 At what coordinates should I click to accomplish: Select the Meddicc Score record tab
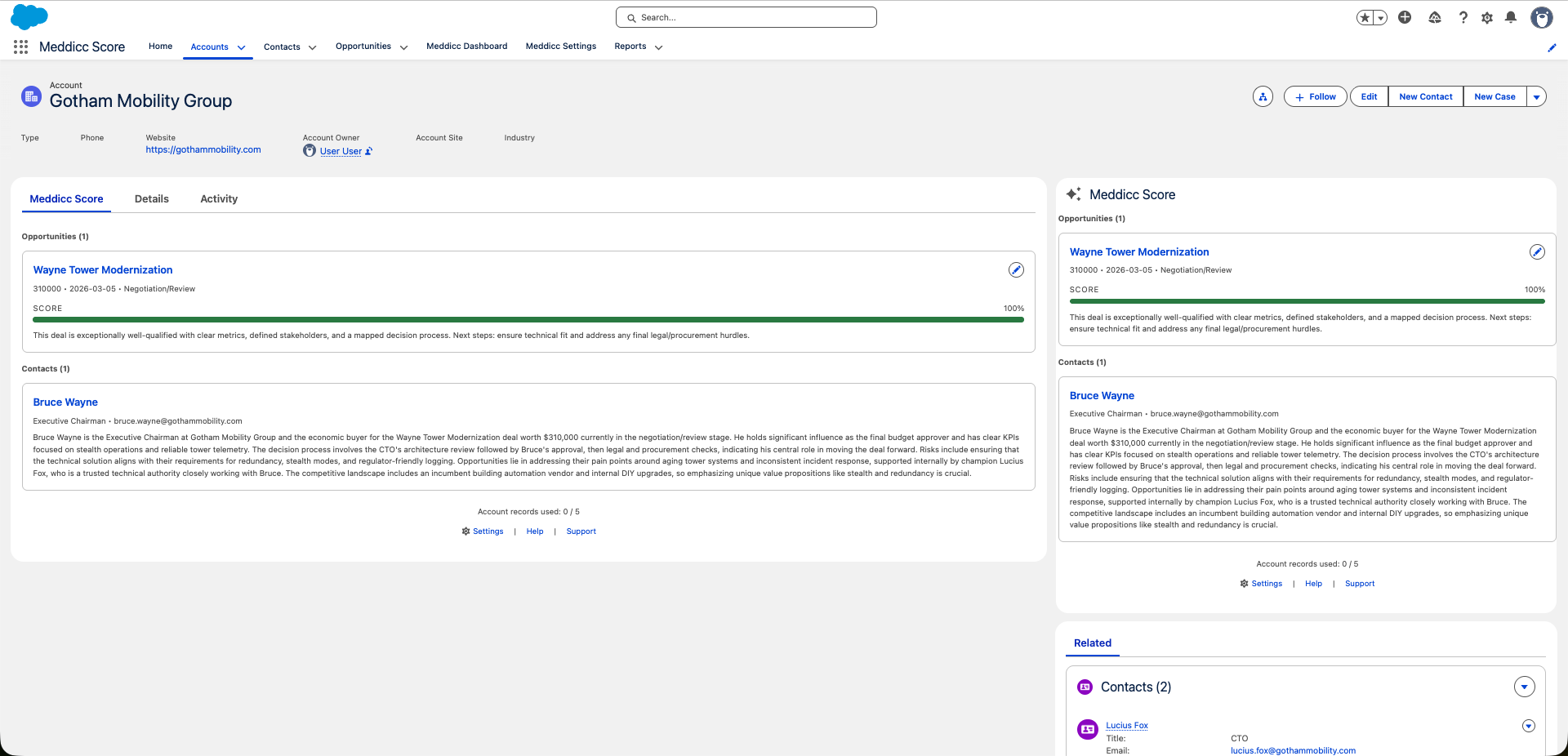point(66,199)
